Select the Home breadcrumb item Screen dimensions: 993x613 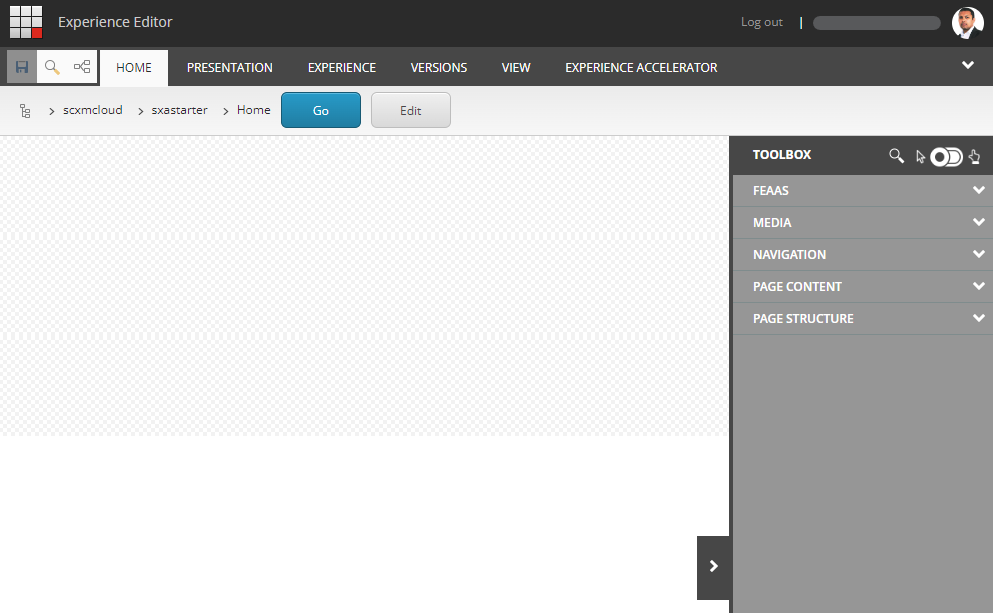tap(253, 110)
